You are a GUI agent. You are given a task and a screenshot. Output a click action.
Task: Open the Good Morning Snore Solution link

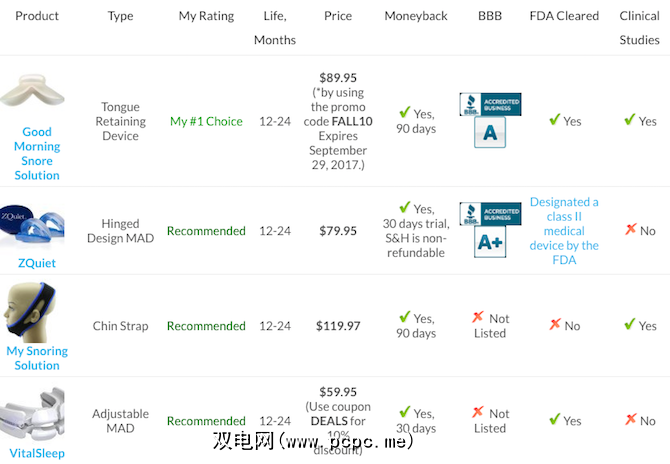[37, 153]
